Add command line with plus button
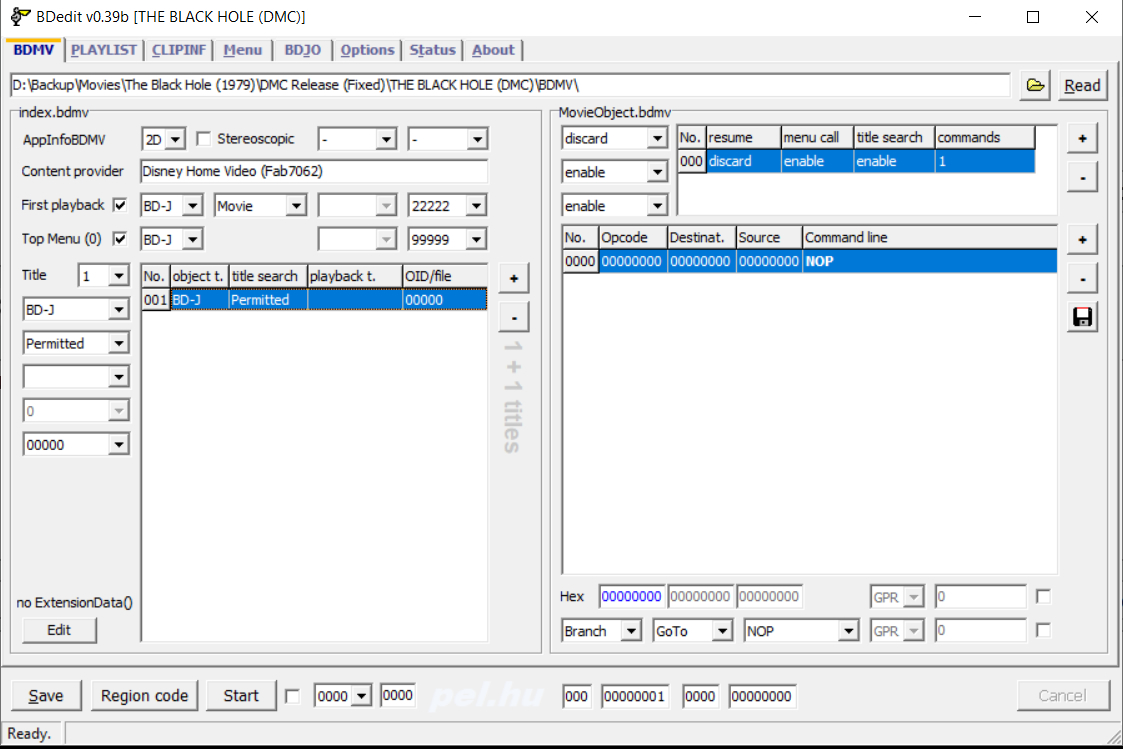Image resolution: width=1123 pixels, height=749 pixels. pos(1081,239)
